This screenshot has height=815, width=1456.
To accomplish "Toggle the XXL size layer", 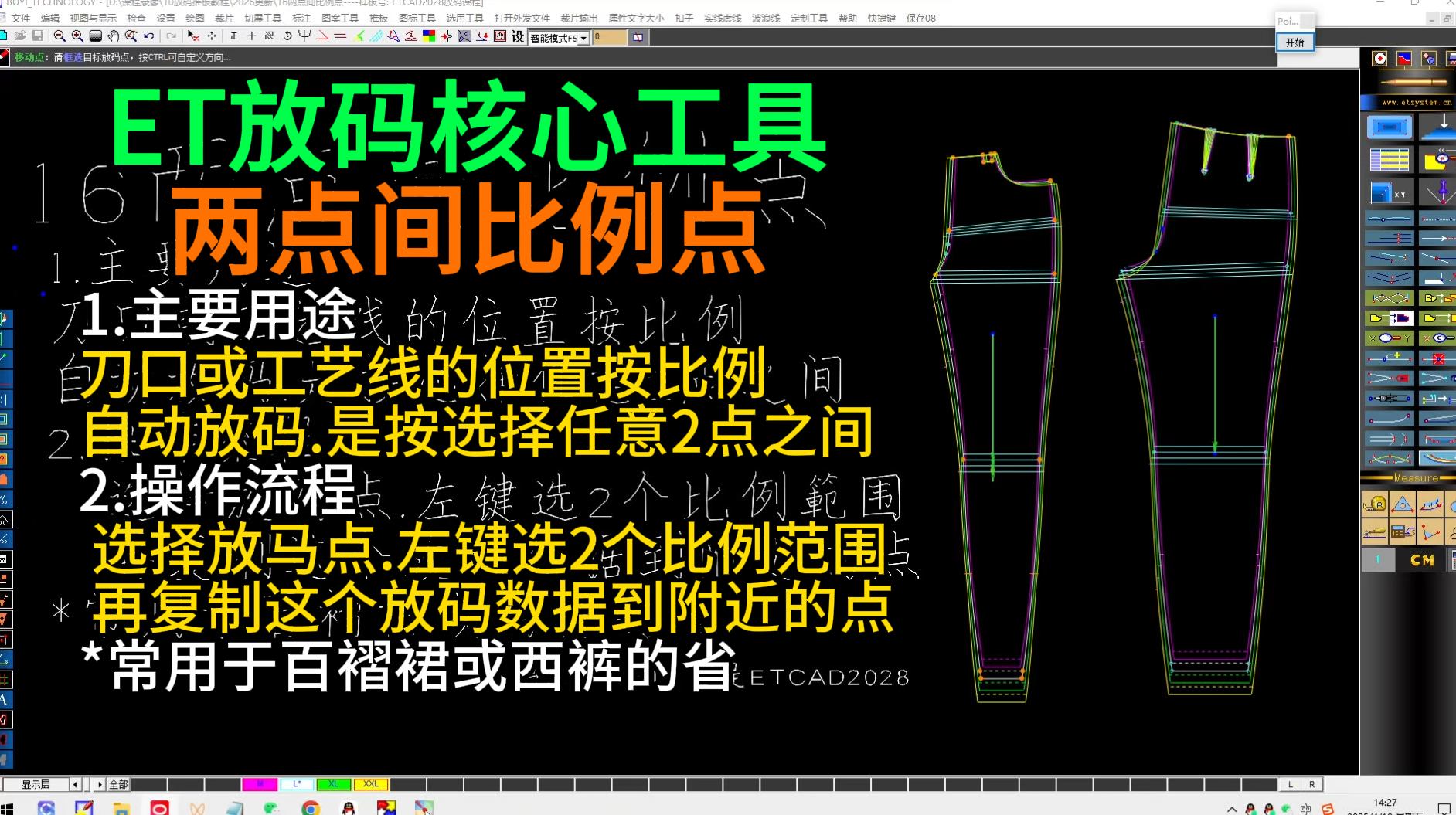I will click(x=372, y=783).
